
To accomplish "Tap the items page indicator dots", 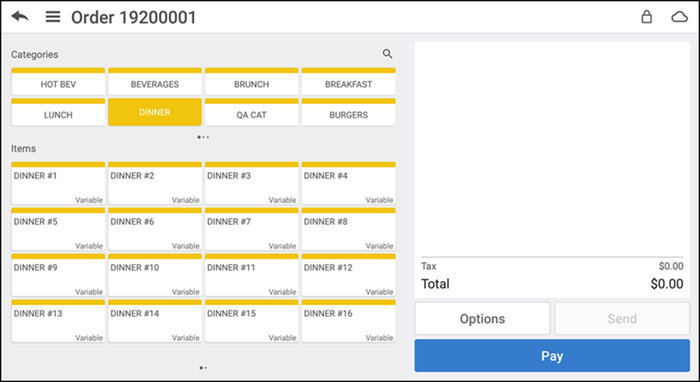I will click(203, 368).
